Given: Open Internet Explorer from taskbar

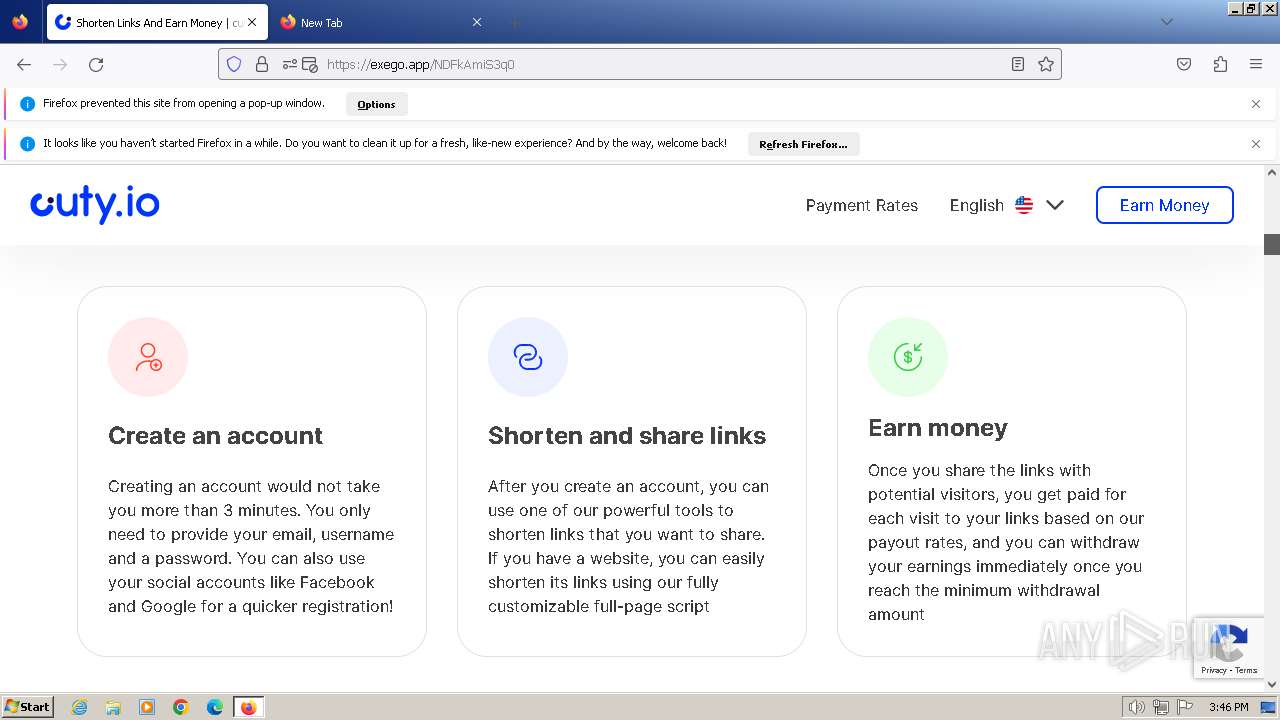Looking at the screenshot, I should (x=80, y=707).
